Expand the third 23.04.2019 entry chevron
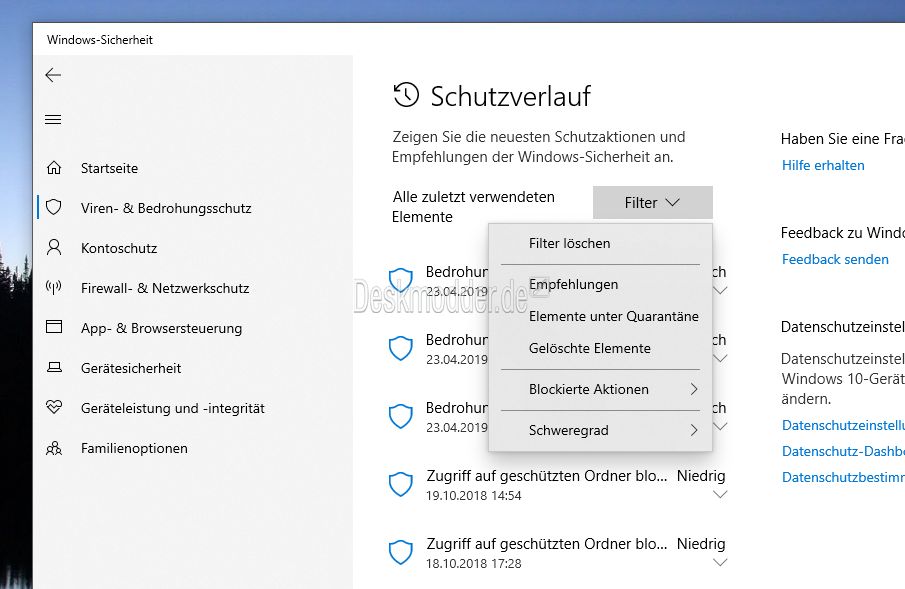This screenshot has width=905, height=589. pyautogui.click(x=720, y=426)
